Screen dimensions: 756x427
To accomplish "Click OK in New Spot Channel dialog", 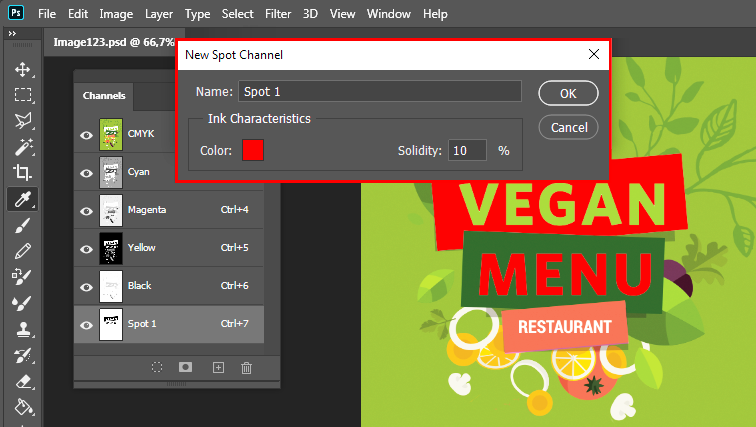I will pyautogui.click(x=568, y=93).
